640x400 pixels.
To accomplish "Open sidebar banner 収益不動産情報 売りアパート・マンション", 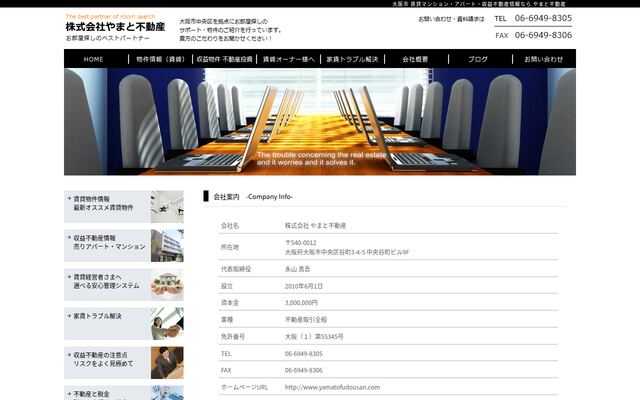I will [124, 245].
